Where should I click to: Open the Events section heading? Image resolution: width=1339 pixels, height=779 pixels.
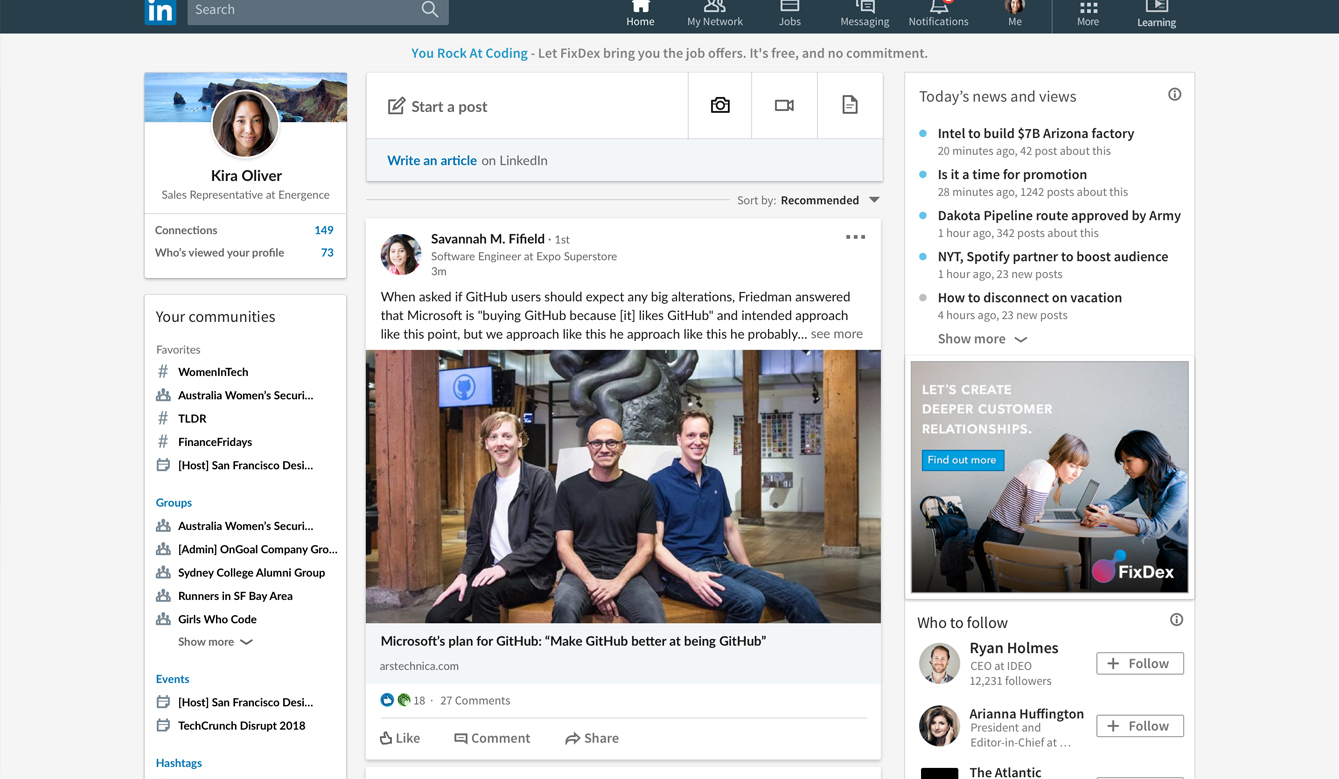[x=173, y=679]
